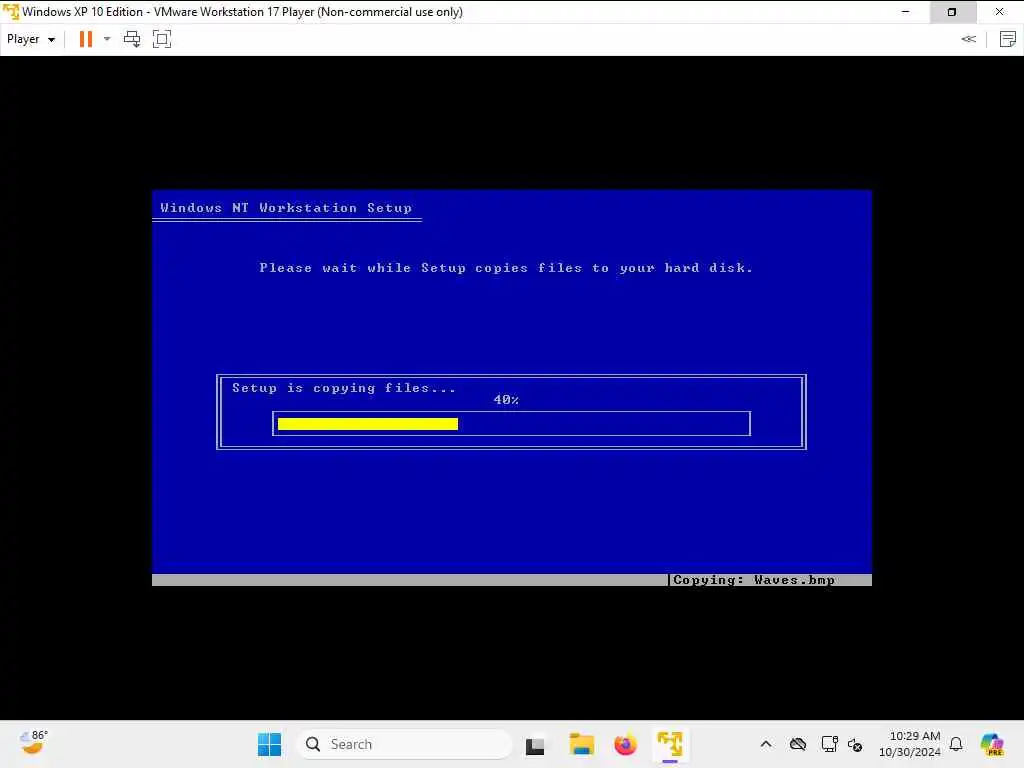Image resolution: width=1024 pixels, height=768 pixels.
Task: Open the VMware notes panel icon
Action: click(1008, 39)
